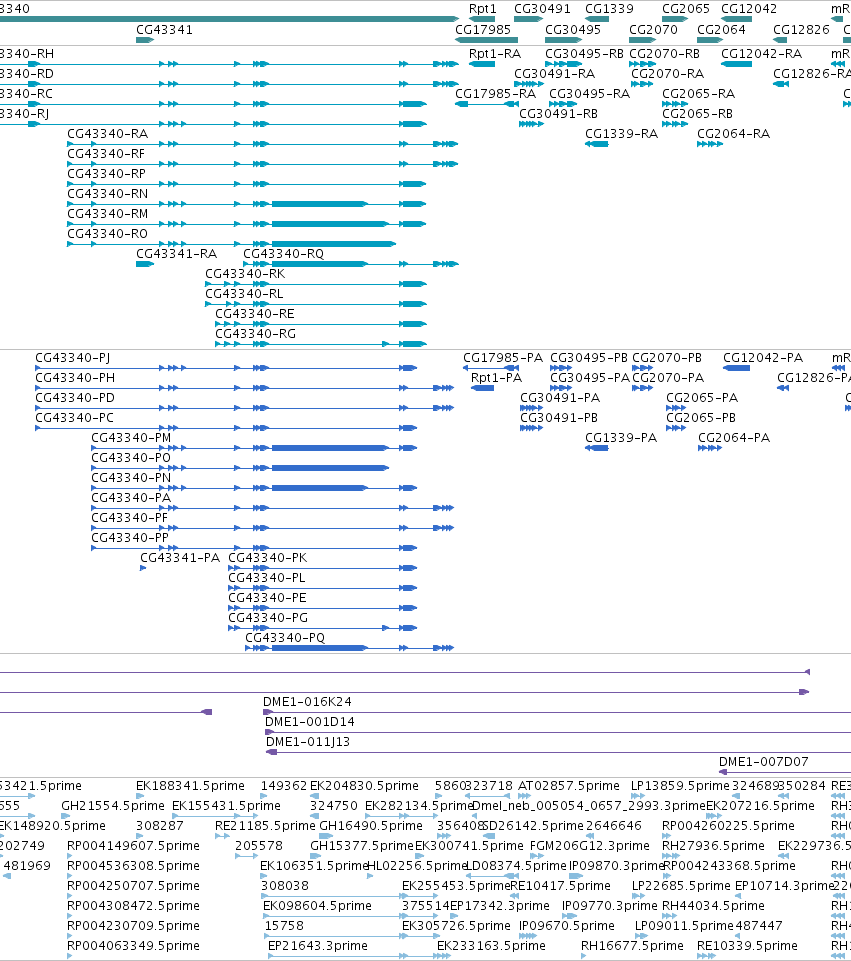Click protein Rpt1-PA
The width and height of the screenshot is (851, 961).
pyautogui.click(x=496, y=378)
